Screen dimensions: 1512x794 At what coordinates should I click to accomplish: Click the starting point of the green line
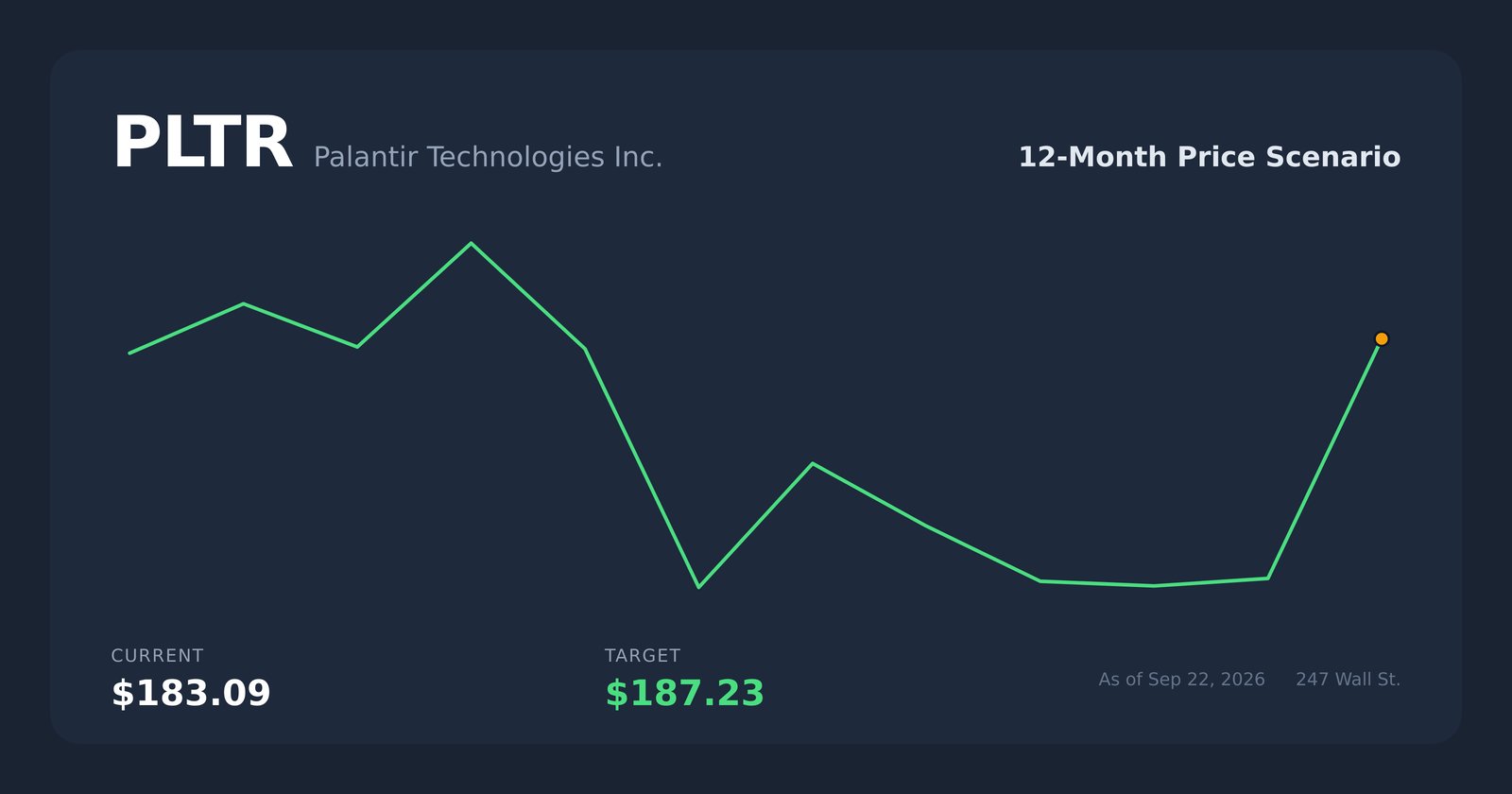point(130,353)
